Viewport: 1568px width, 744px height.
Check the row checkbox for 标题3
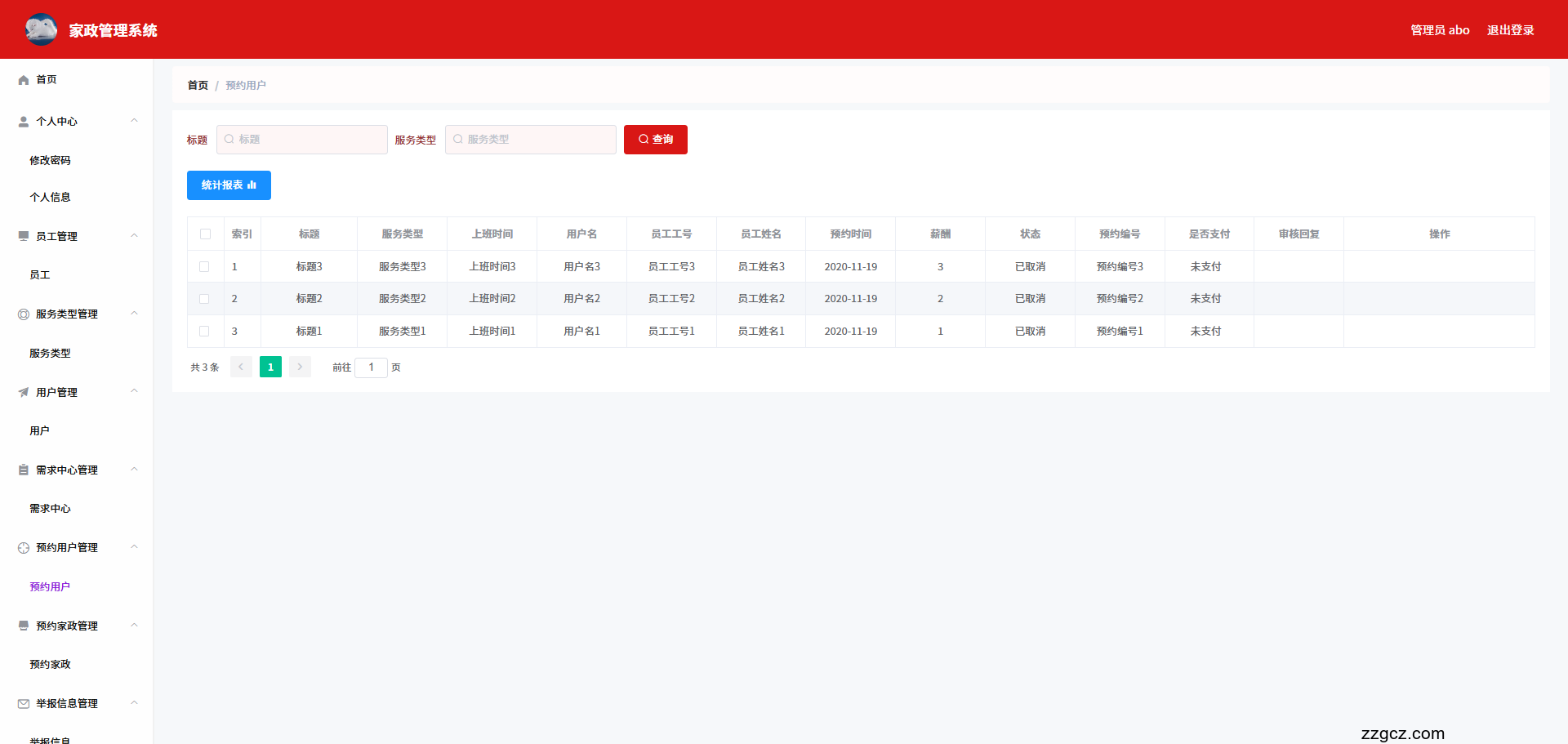[x=204, y=267]
